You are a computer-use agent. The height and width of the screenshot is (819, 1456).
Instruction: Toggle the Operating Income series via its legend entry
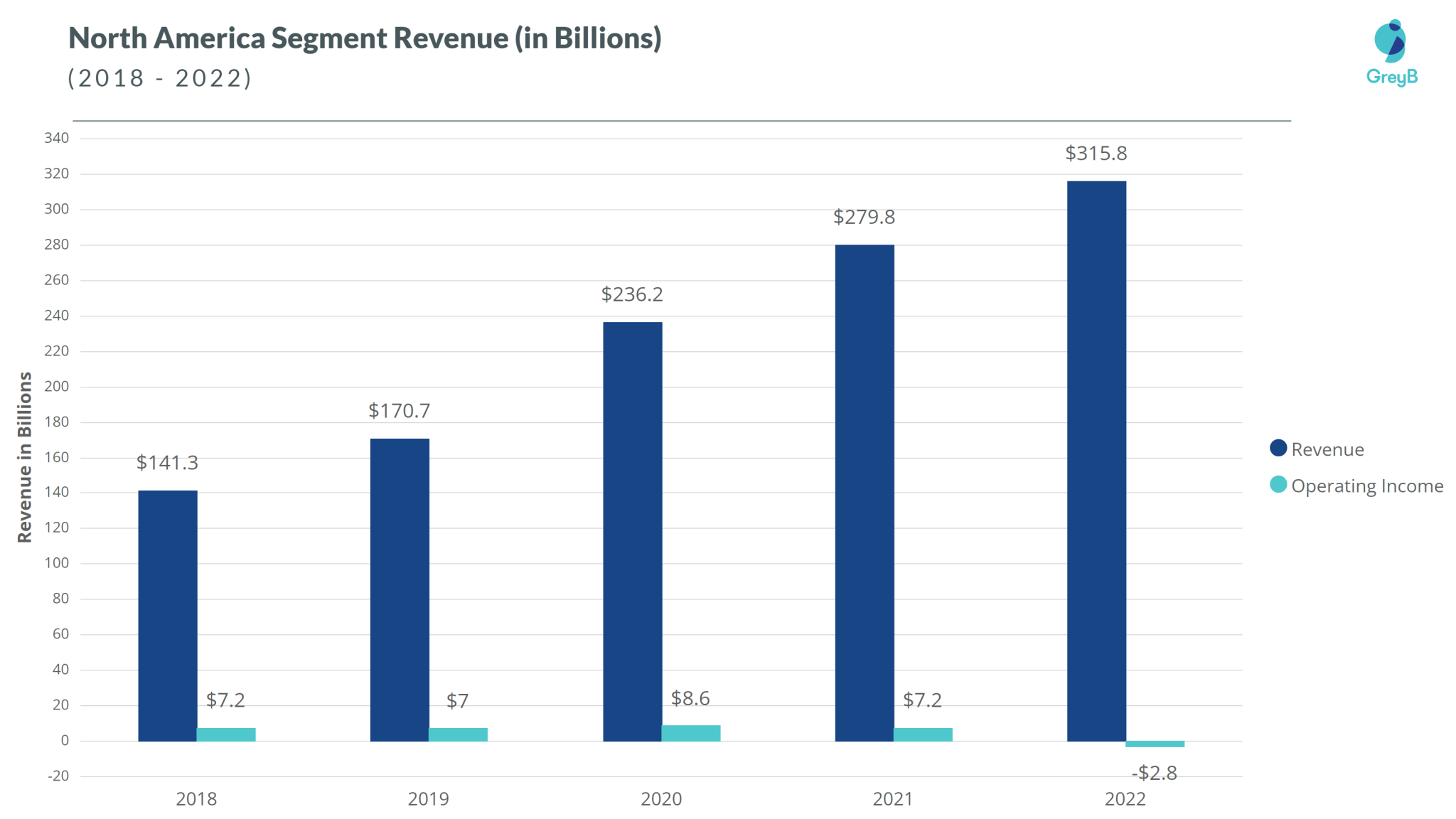click(x=1366, y=486)
